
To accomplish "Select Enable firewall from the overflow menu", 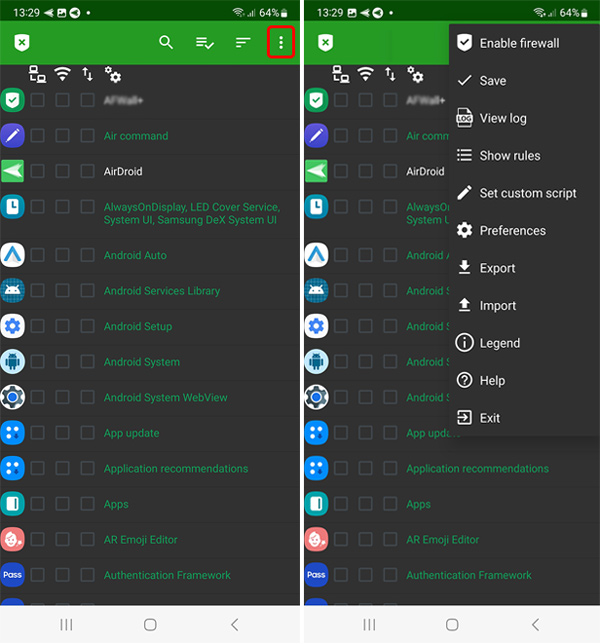I will (x=524, y=43).
